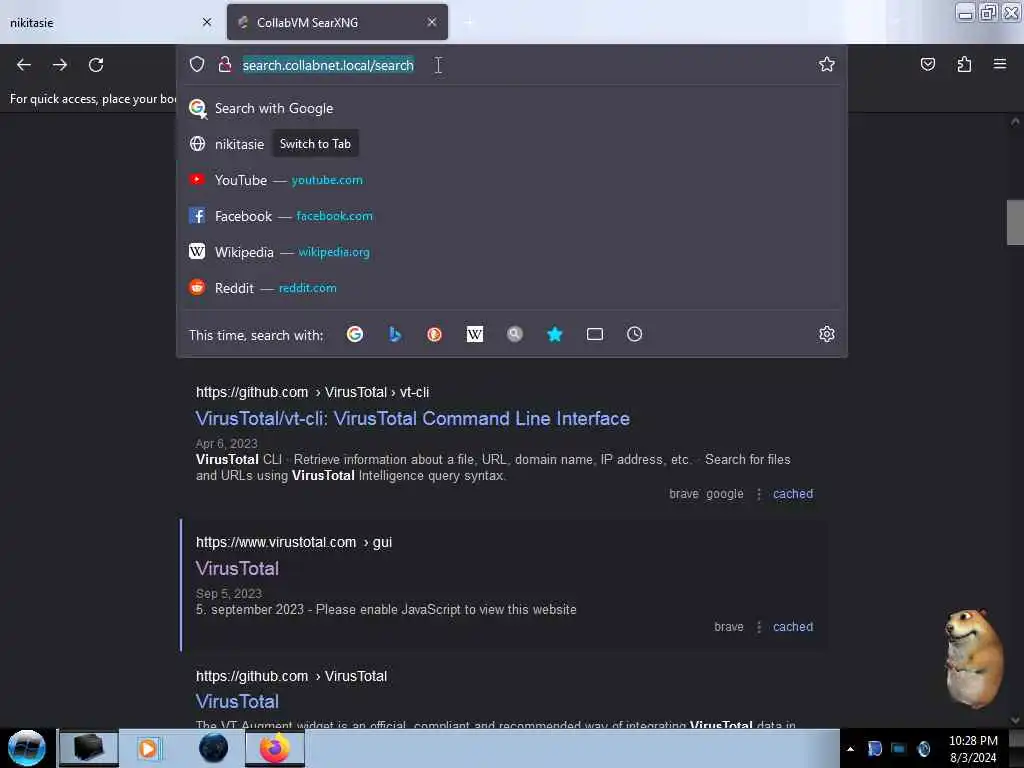Select the Facebook suggestion row
Viewport: 1024px width, 768px height.
tap(512, 216)
